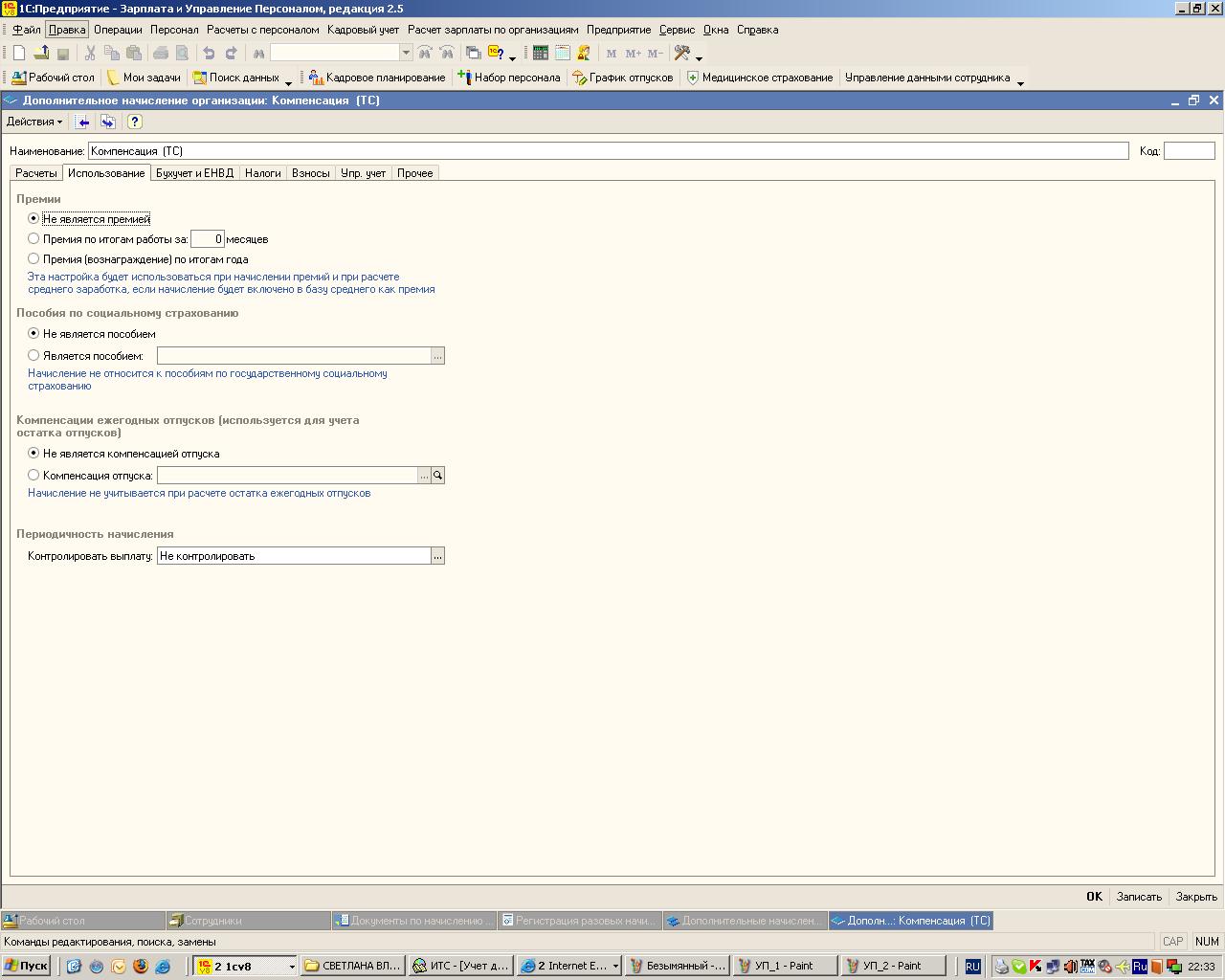Image resolution: width=1225 pixels, height=980 pixels.
Task: Click the Open file folder icon
Action: pyautogui.click(x=41, y=54)
